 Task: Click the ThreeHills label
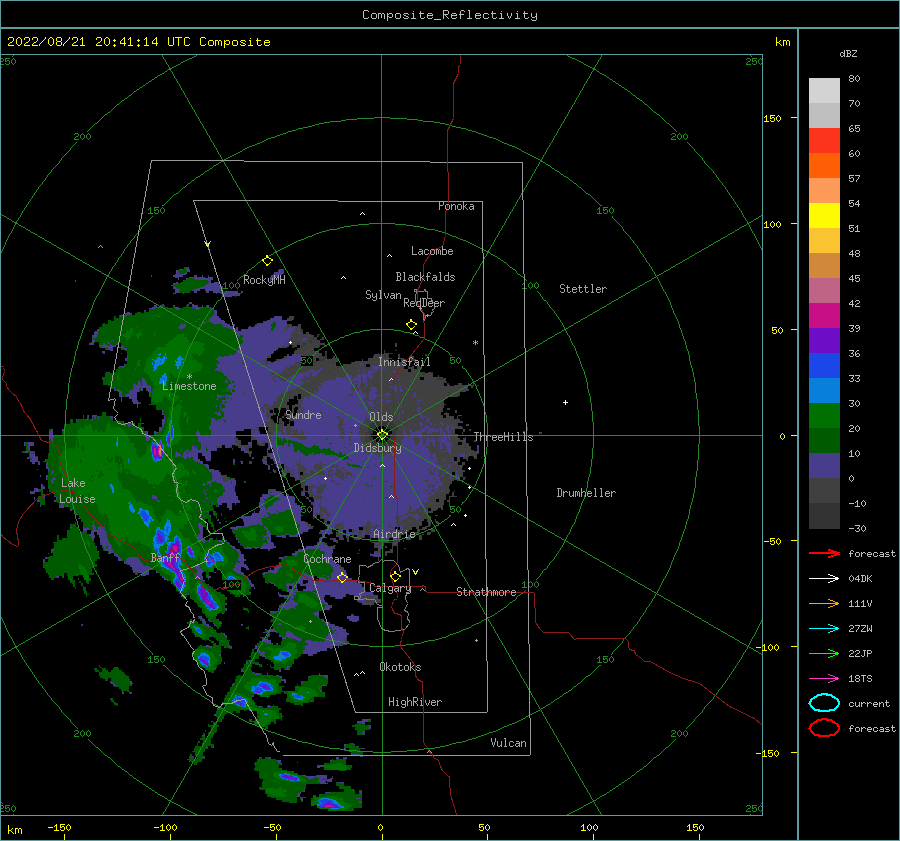503,437
